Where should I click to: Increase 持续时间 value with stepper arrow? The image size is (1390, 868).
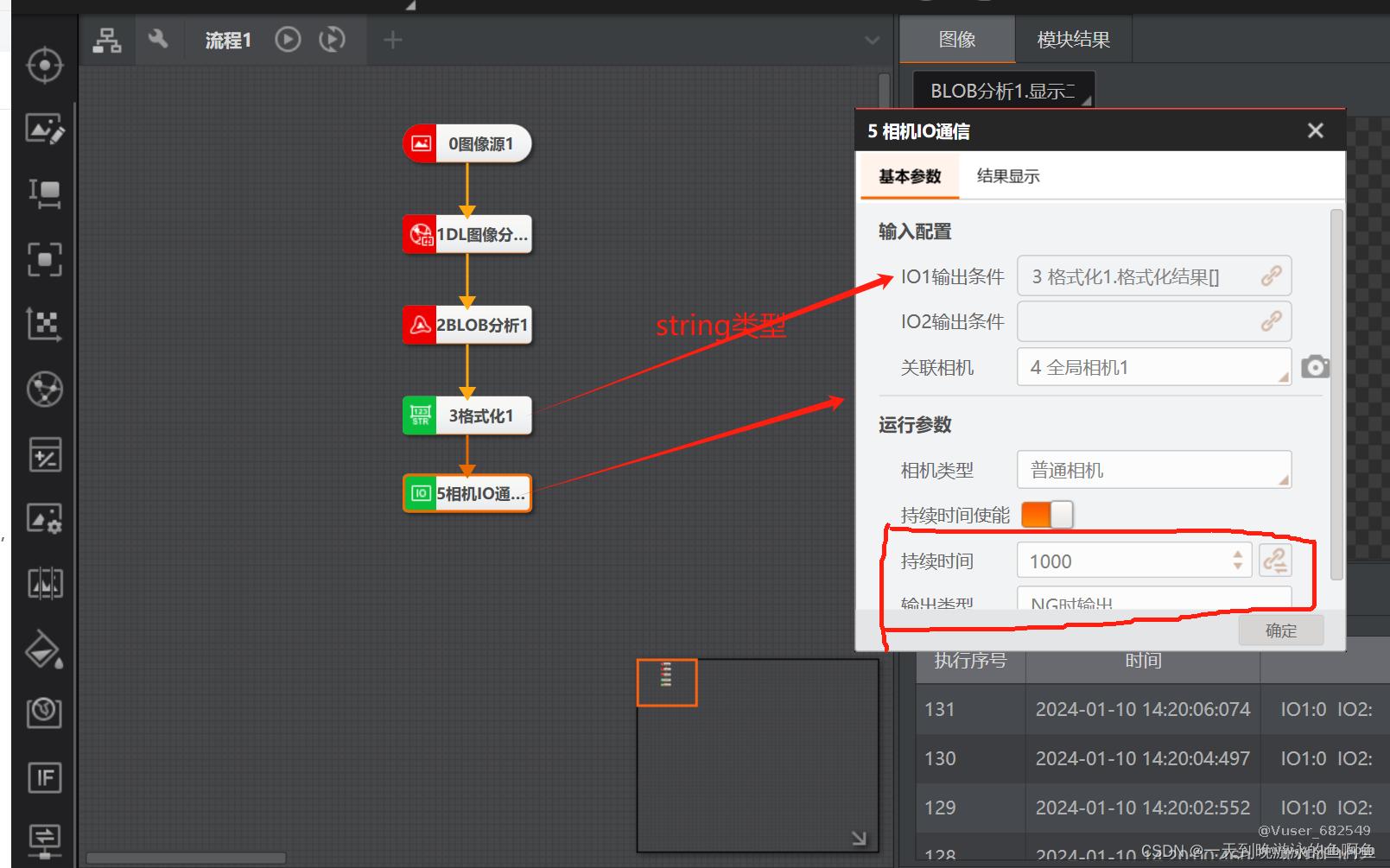(x=1238, y=554)
